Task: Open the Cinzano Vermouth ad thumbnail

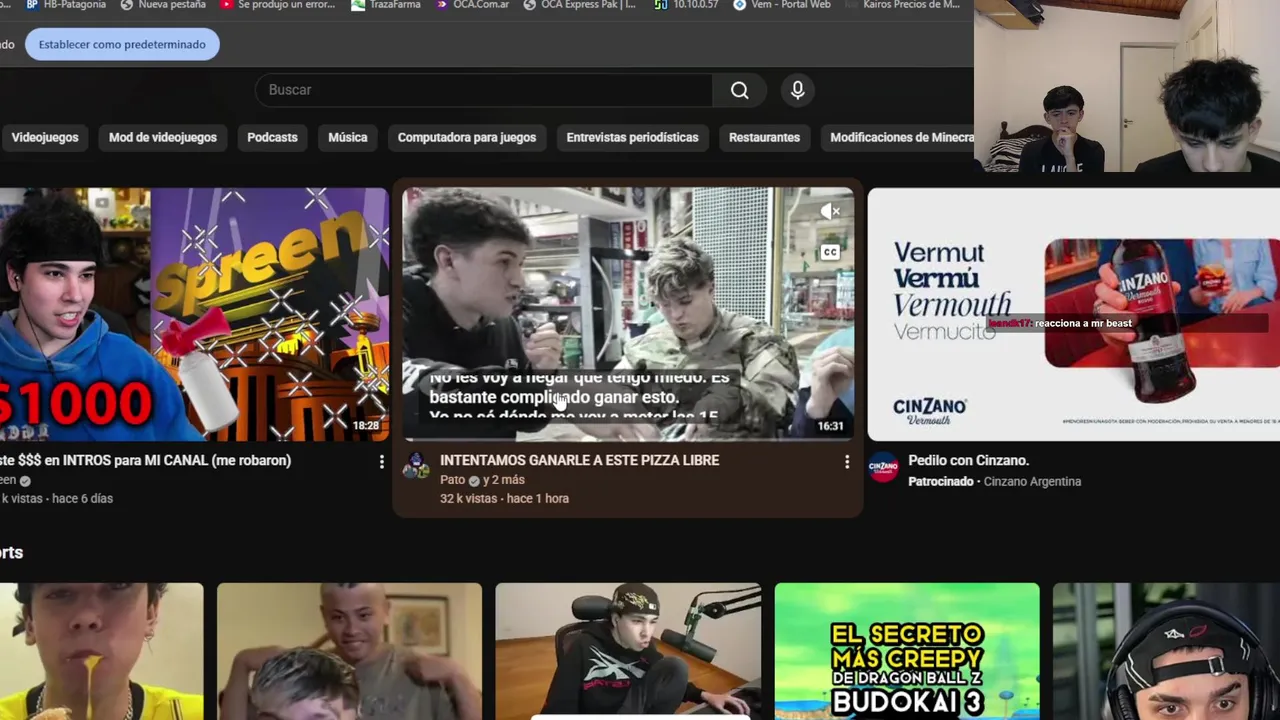Action: [x=1073, y=314]
